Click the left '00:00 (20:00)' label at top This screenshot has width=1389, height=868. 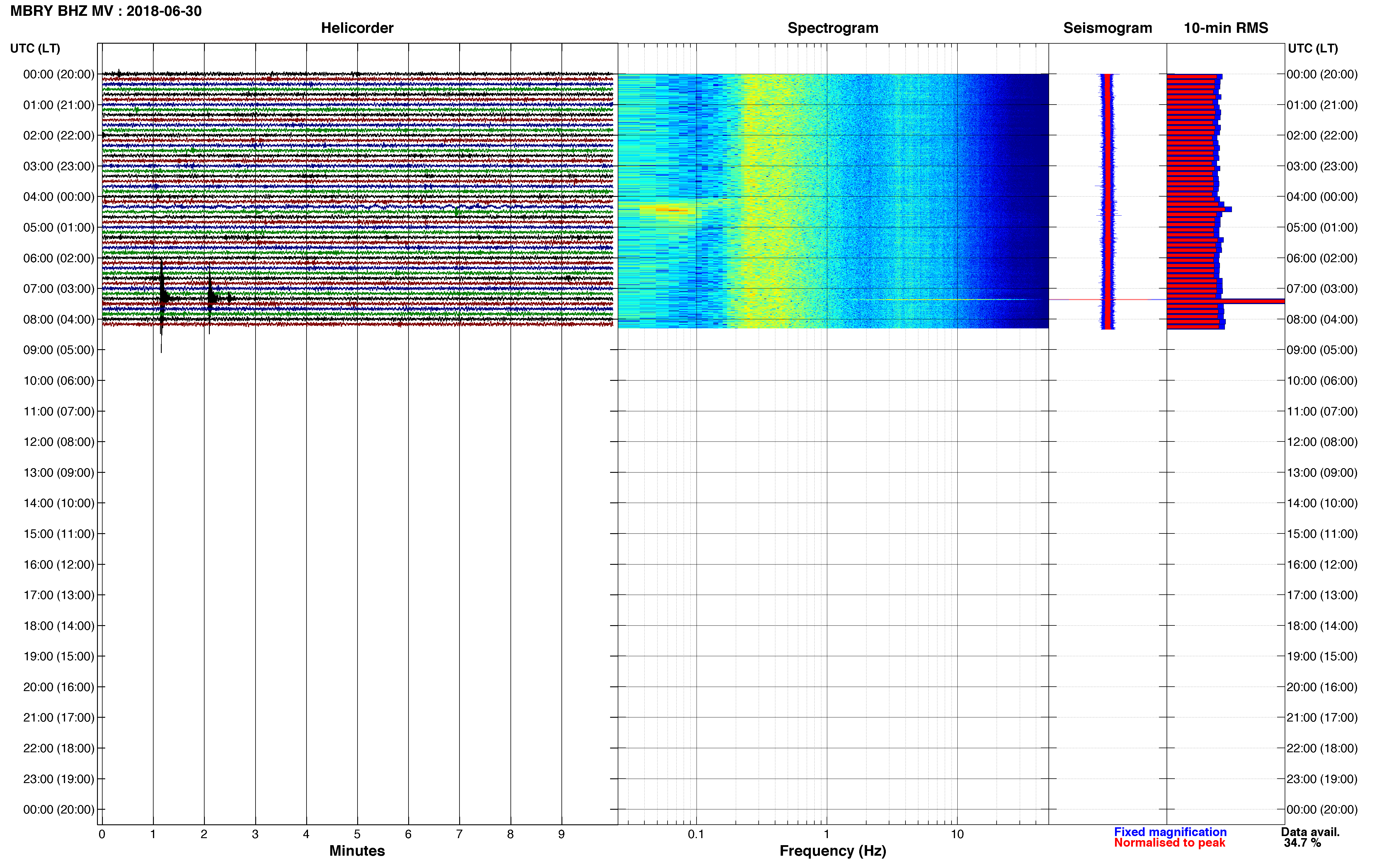point(59,74)
